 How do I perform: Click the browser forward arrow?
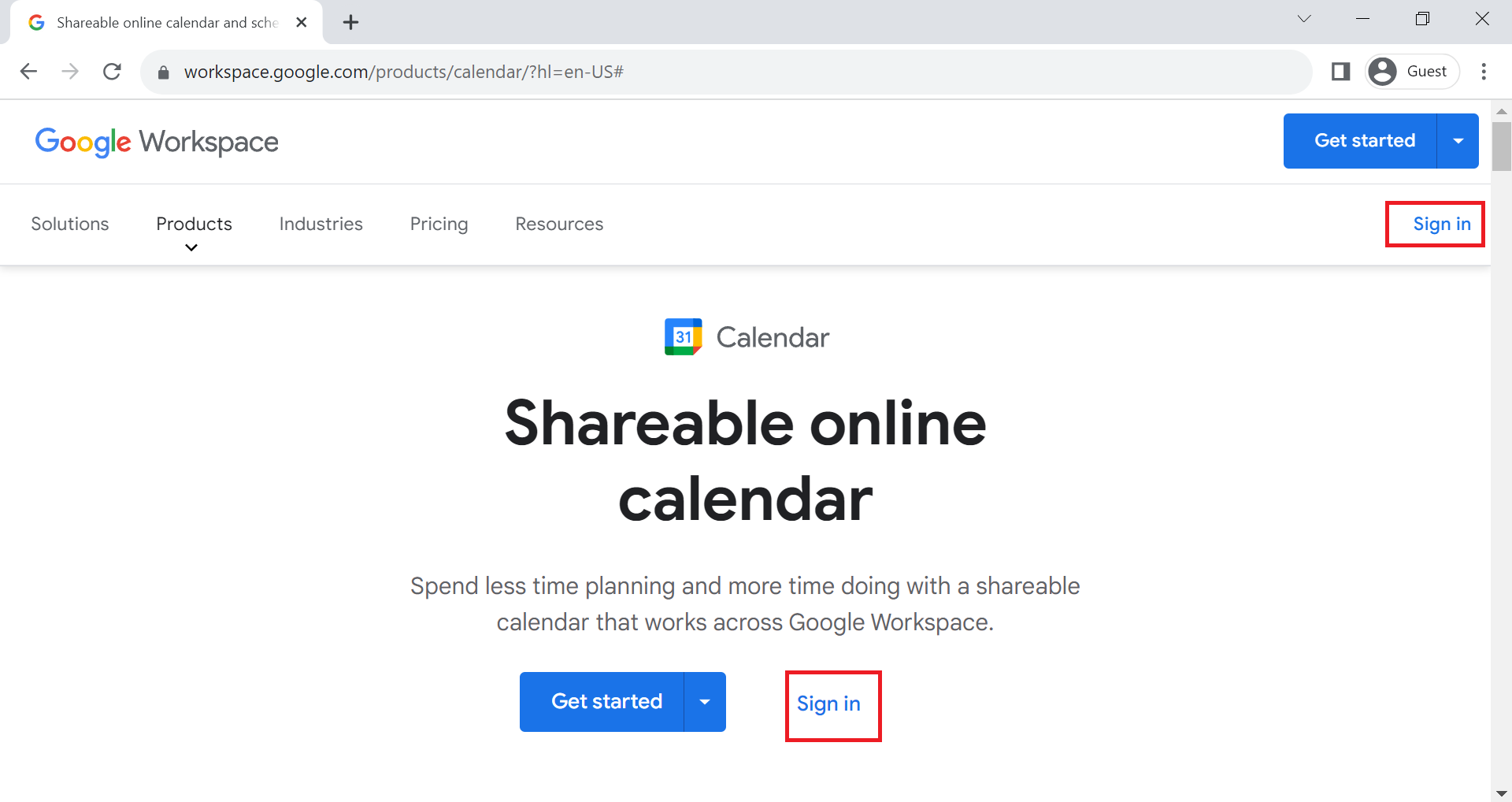coord(70,72)
